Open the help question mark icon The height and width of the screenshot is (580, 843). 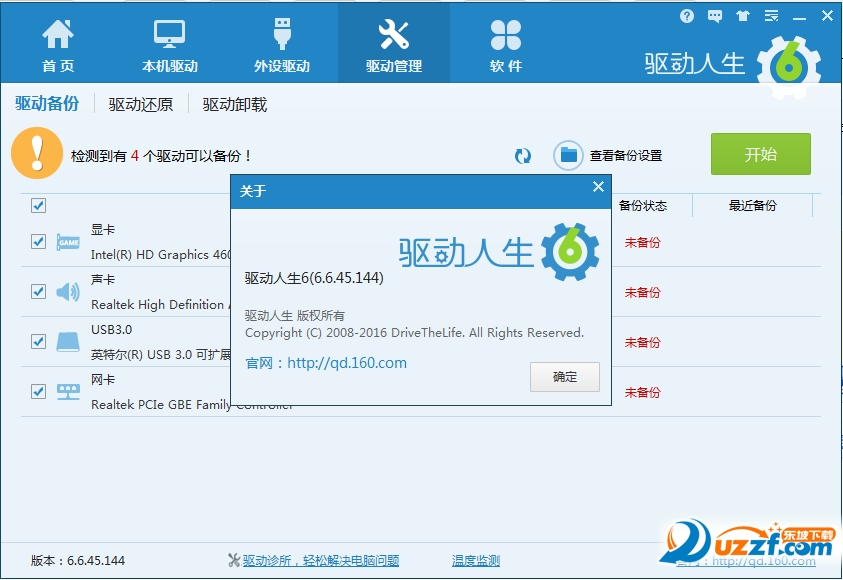(x=686, y=15)
